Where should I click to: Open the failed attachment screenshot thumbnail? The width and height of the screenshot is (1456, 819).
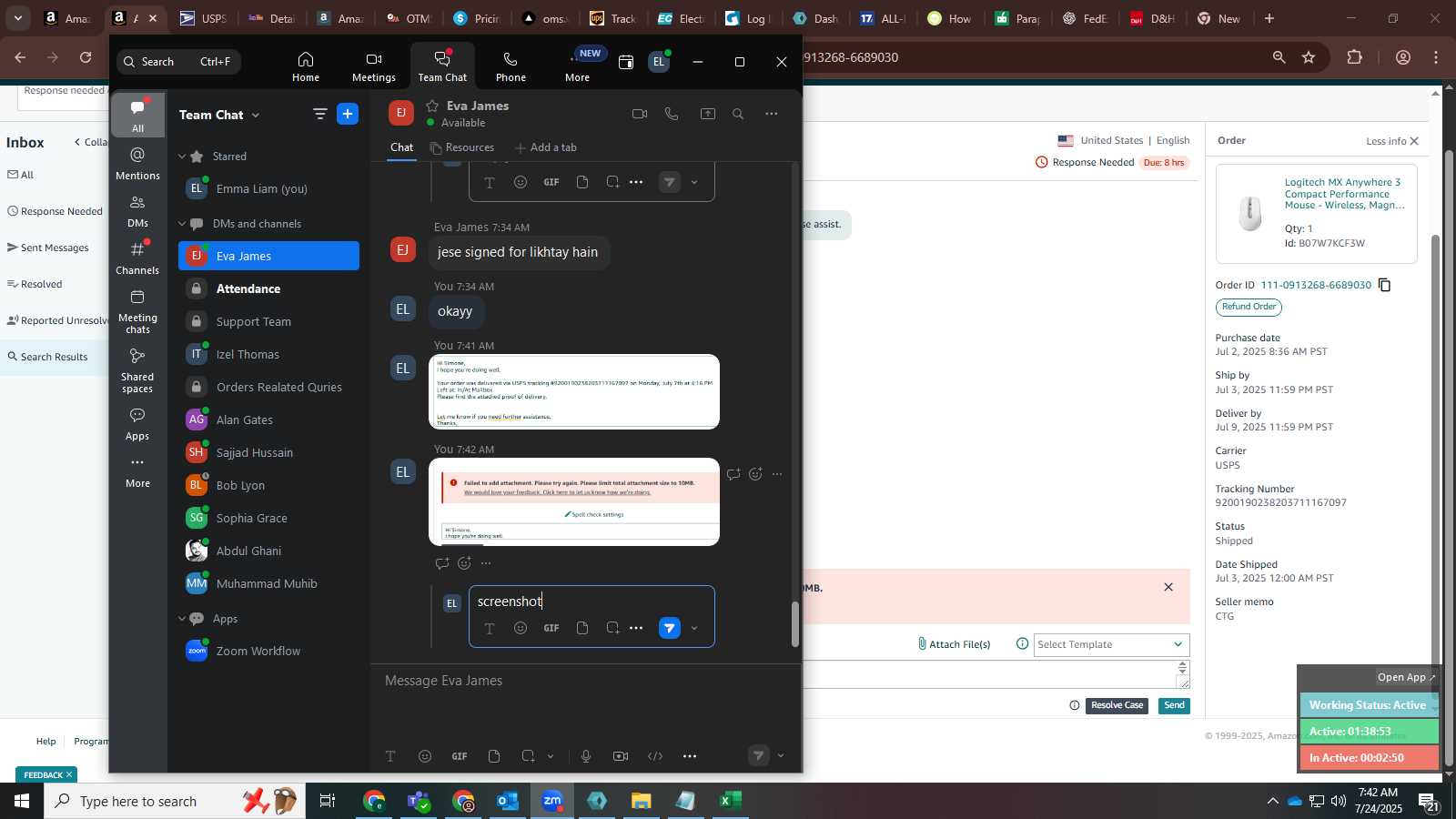(x=574, y=502)
